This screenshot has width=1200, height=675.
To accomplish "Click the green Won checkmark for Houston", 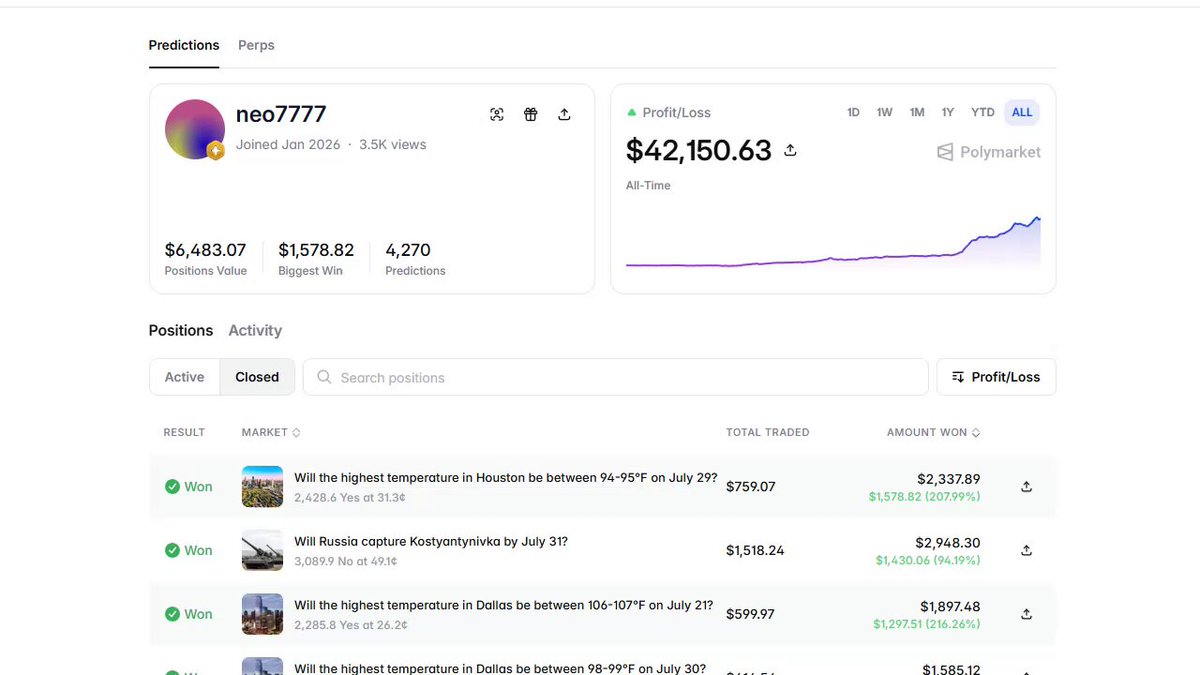I will pyautogui.click(x=172, y=487).
